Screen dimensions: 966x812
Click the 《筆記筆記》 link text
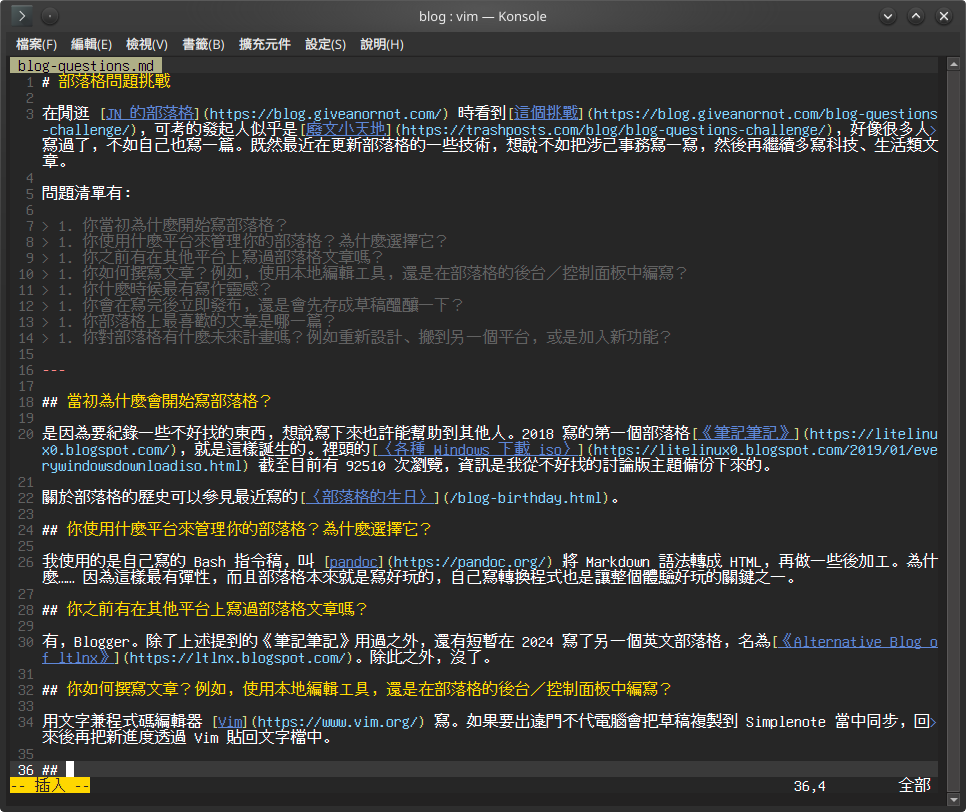pos(745,433)
